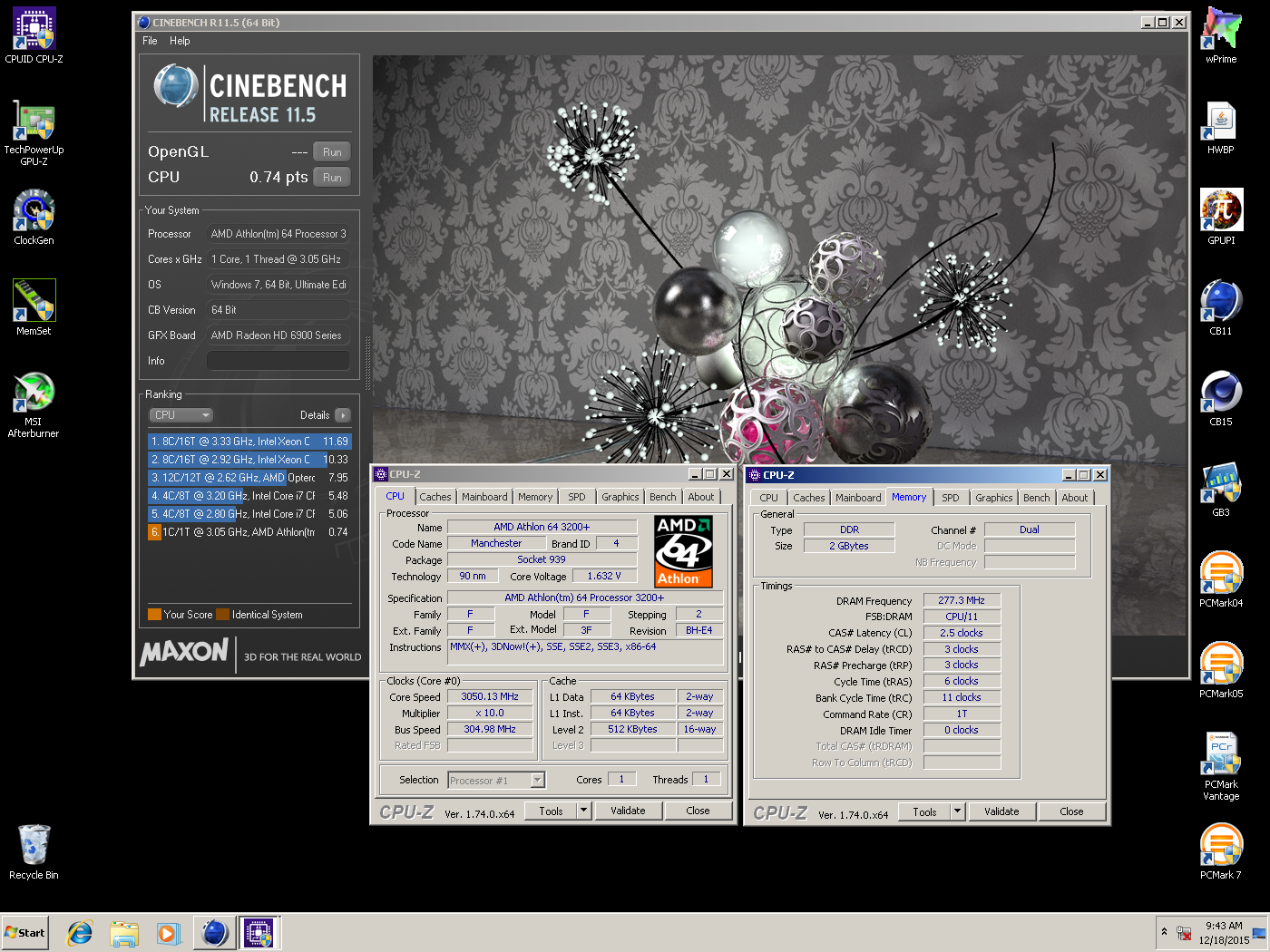Screen dimensions: 1270x952
Task: Open Bench tab in left CPU-Z
Action: click(663, 497)
